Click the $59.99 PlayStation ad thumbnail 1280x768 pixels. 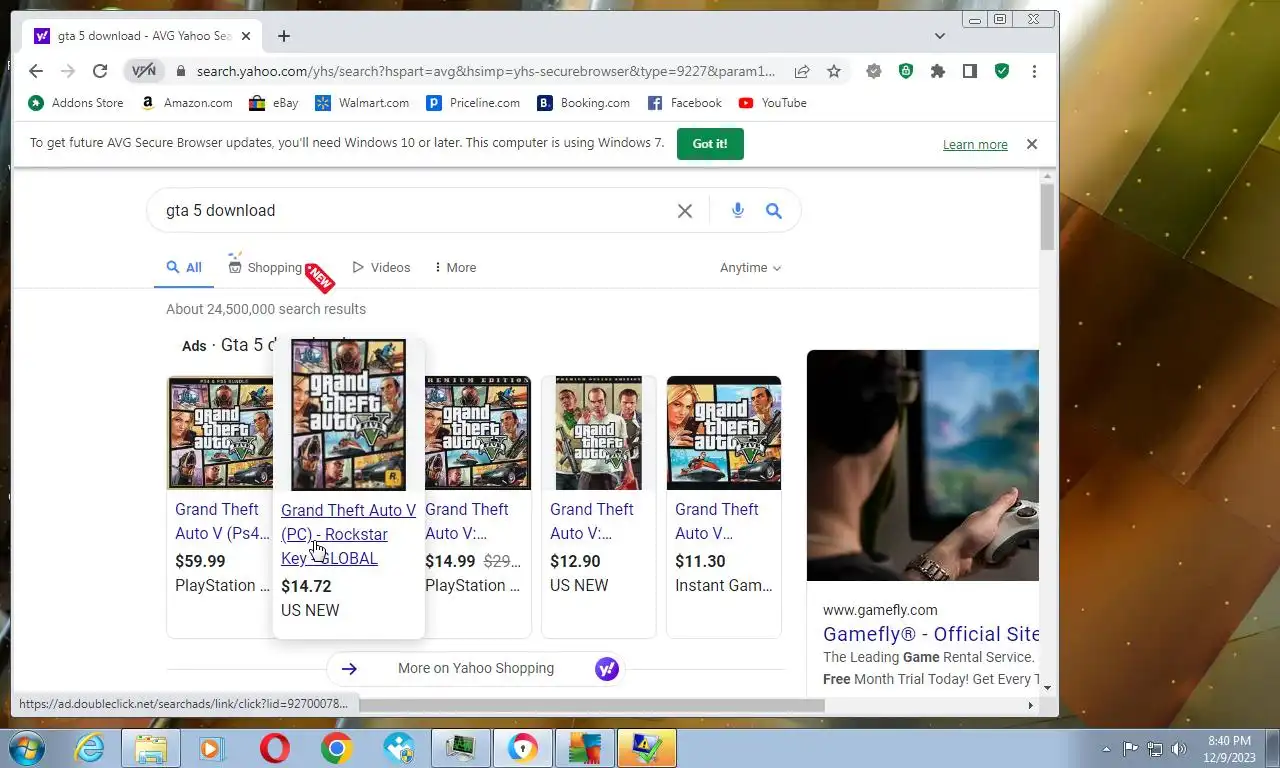coord(220,433)
